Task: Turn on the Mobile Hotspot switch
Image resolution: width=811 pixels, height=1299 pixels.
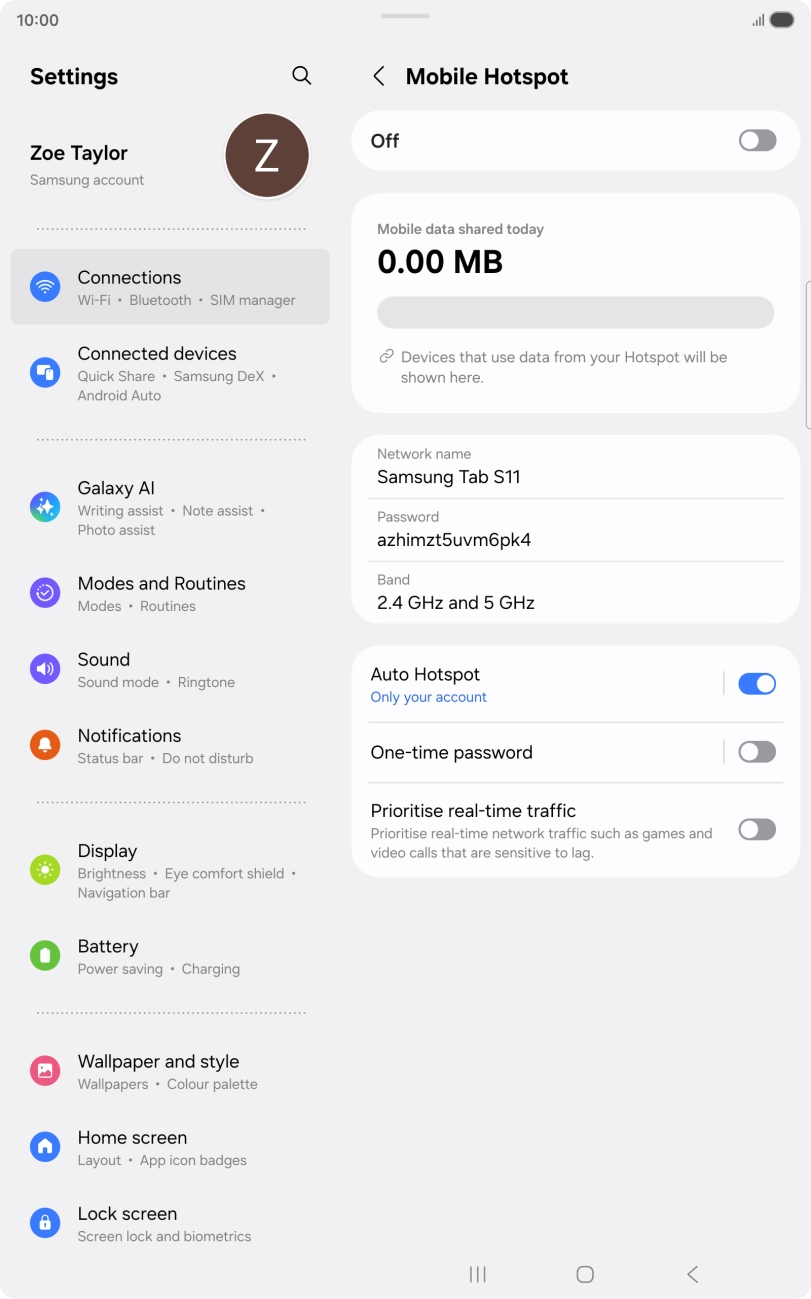Action: [757, 141]
